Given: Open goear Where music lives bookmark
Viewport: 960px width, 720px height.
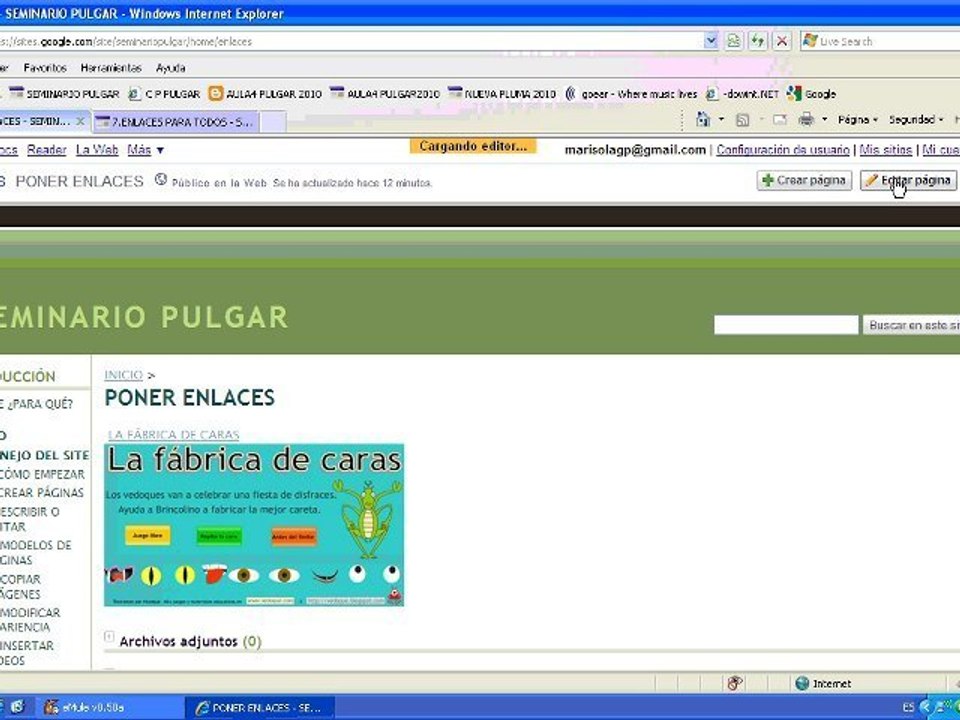Looking at the screenshot, I should tap(631, 94).
